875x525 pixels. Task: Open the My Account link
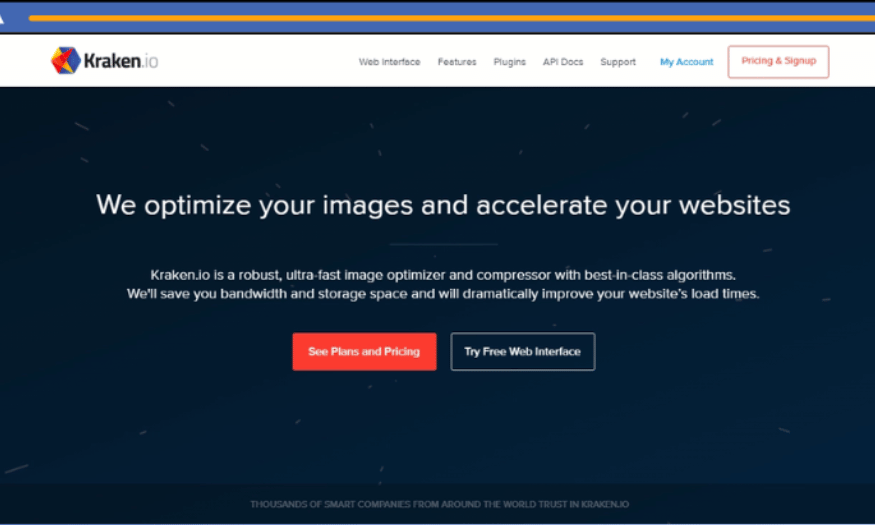[686, 62]
